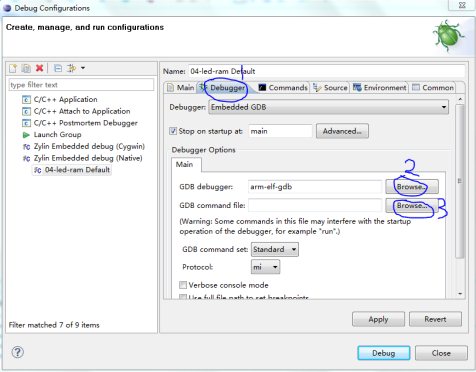
Task: Click the Collapse All icon
Action: 58,68
